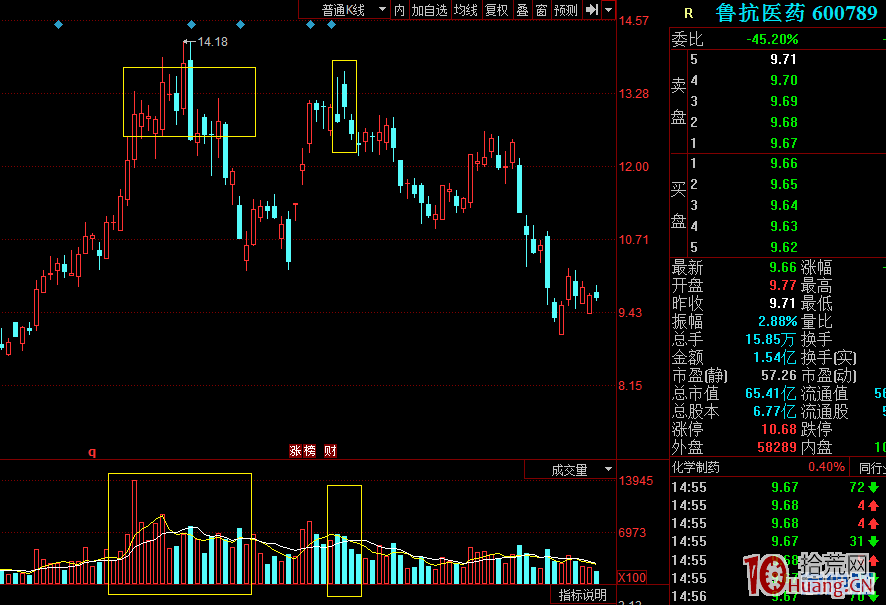This screenshot has height=605, width=886.
Task: Select sell level 5 price 9.71
Action: point(783,59)
